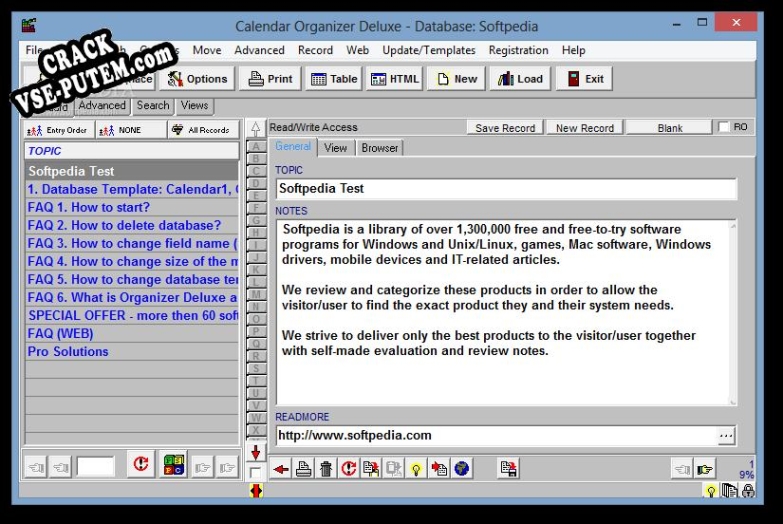Select the 'Pro Solutions' row
The image size is (783, 524).
pos(132,351)
